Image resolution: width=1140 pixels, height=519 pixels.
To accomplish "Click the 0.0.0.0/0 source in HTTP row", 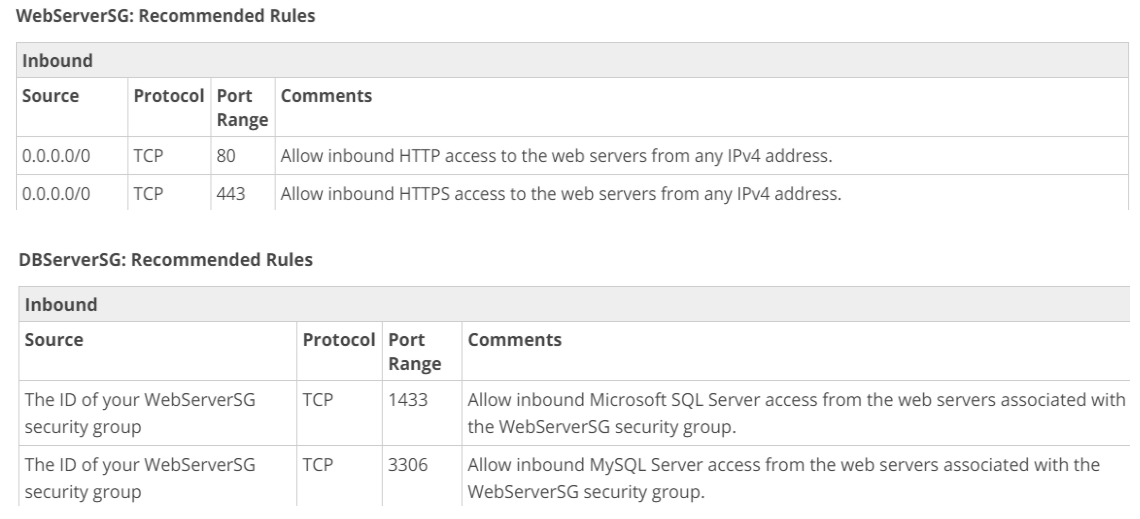I will point(56,156).
